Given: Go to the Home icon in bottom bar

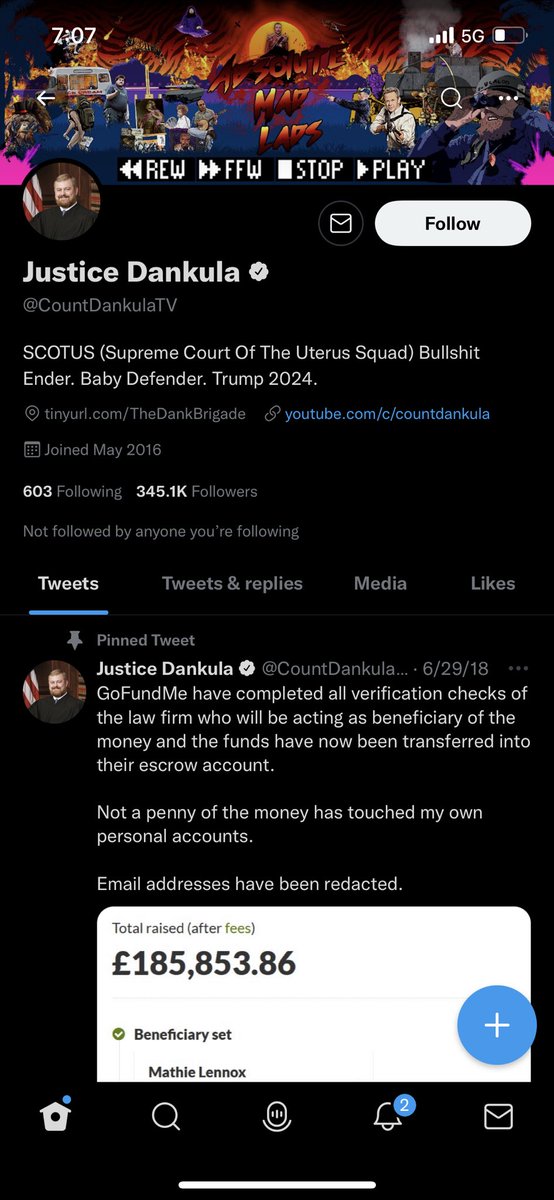Looking at the screenshot, I should coord(56,1116).
